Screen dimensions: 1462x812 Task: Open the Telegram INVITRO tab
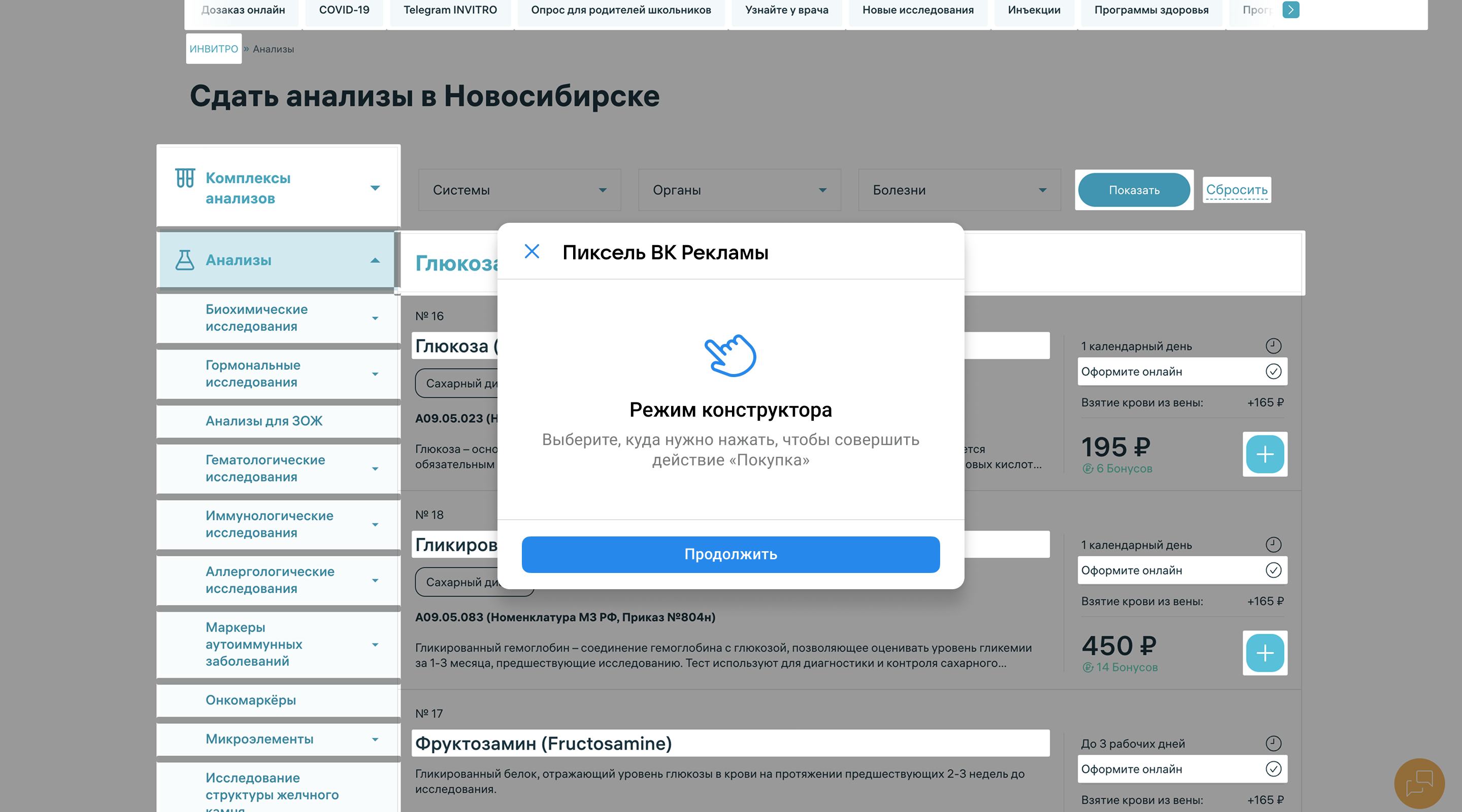point(450,10)
